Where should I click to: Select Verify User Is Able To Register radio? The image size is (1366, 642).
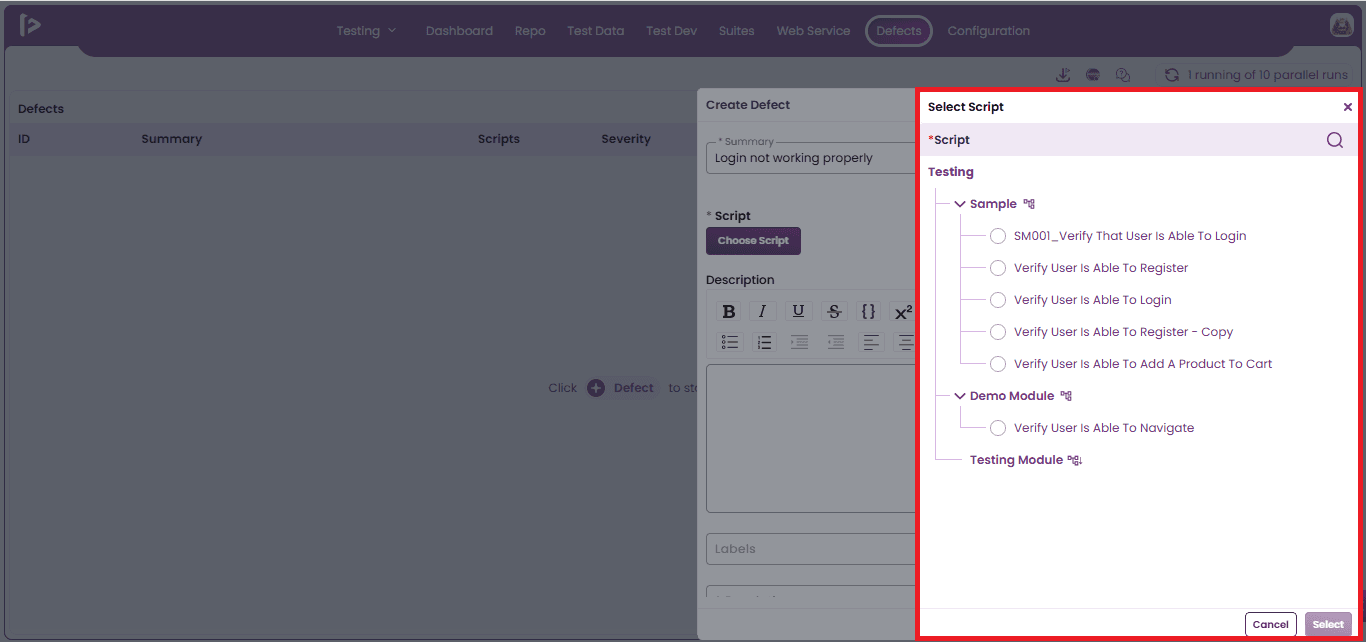click(x=998, y=268)
